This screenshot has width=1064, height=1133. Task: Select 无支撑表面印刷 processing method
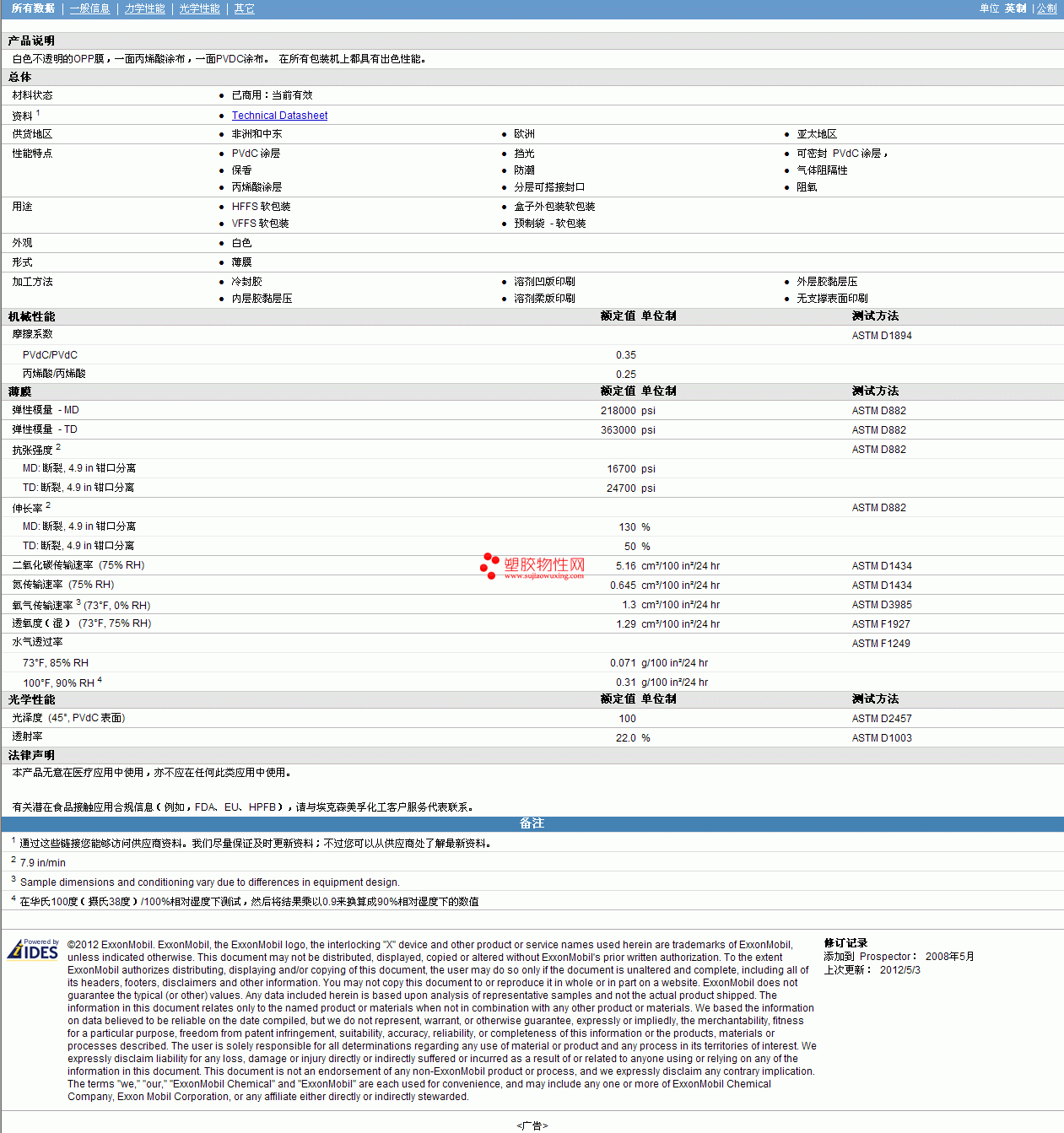click(832, 299)
